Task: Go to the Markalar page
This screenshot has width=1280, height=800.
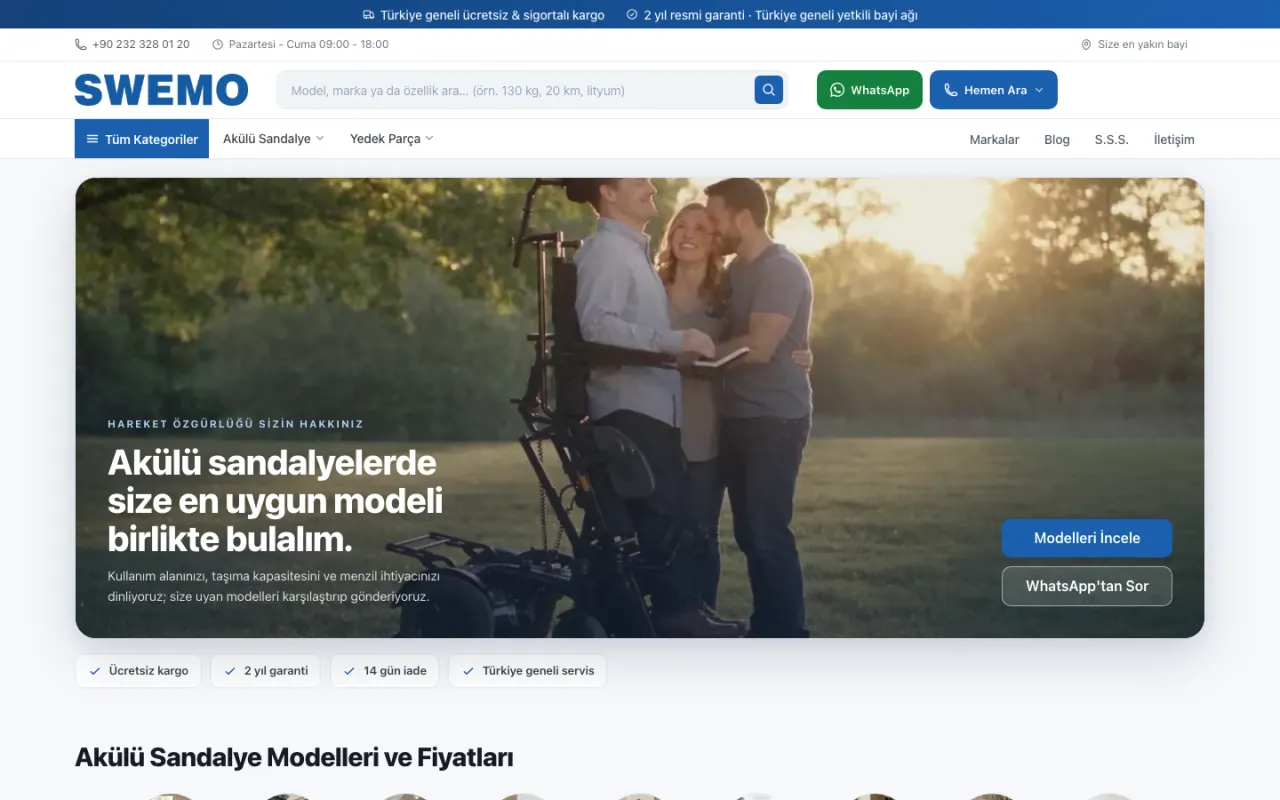Action: (994, 140)
